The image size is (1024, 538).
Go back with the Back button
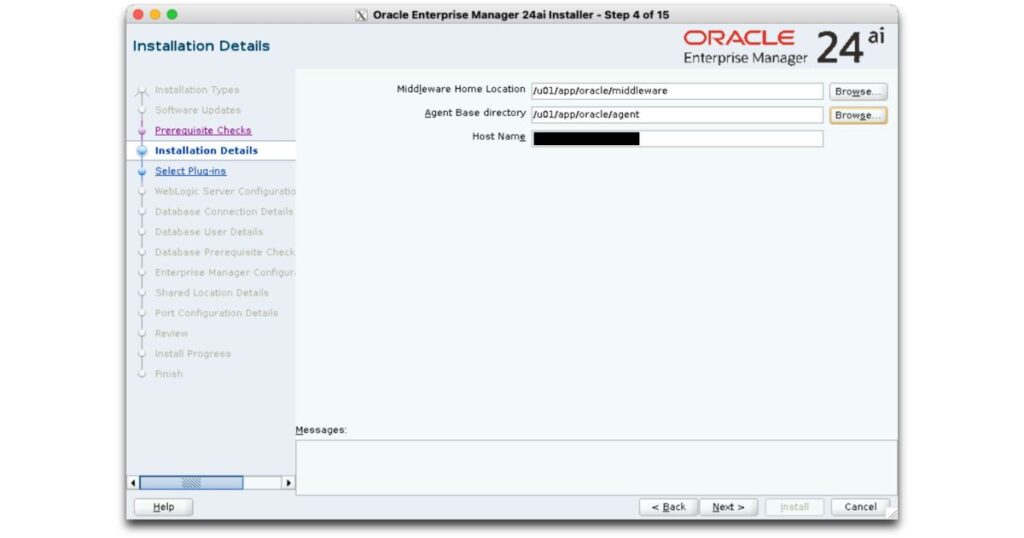(x=668, y=507)
